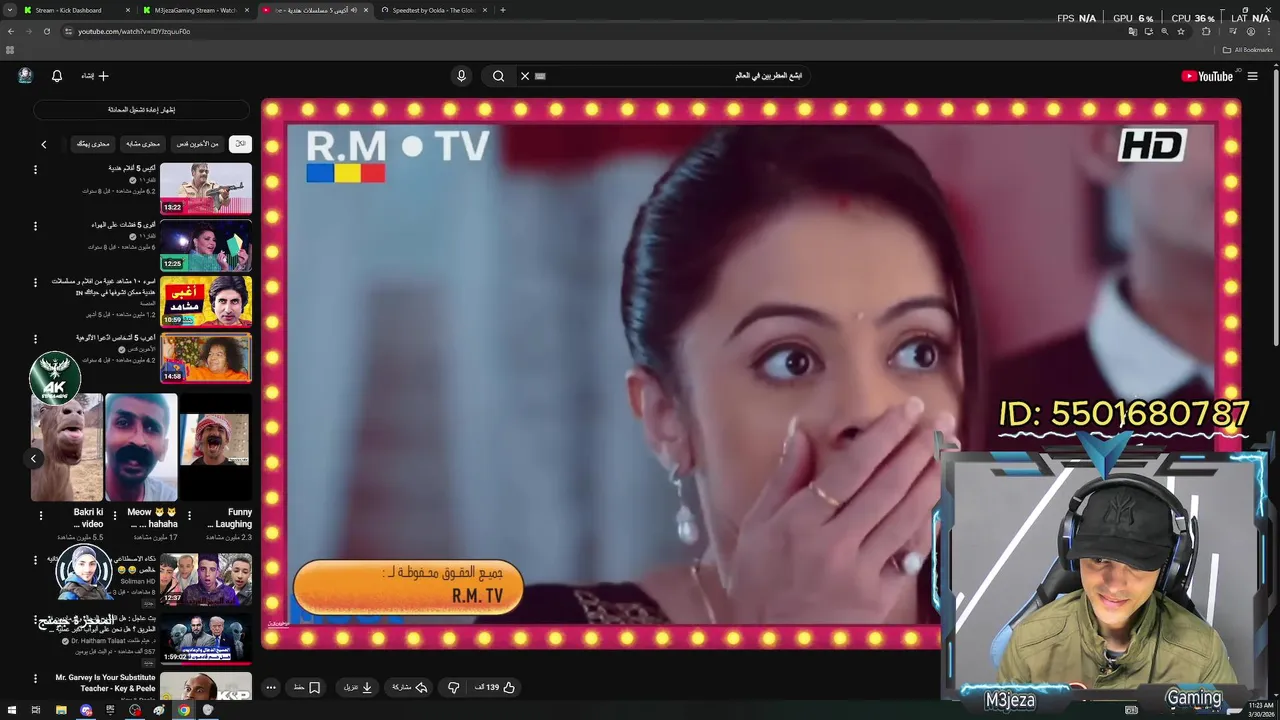Open the 12:37 Soliman HD video
This screenshot has height=720, width=1280.
point(206,579)
